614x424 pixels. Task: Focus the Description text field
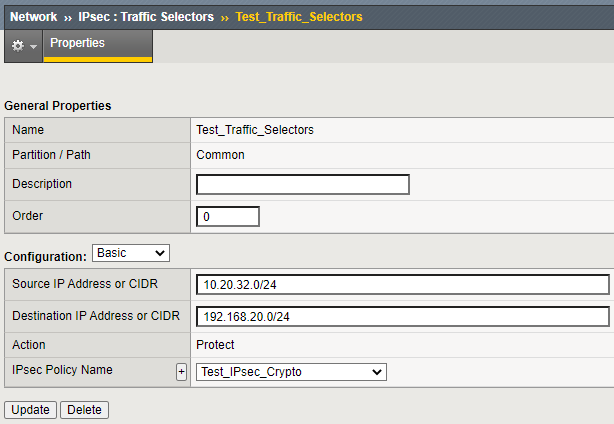click(x=303, y=185)
